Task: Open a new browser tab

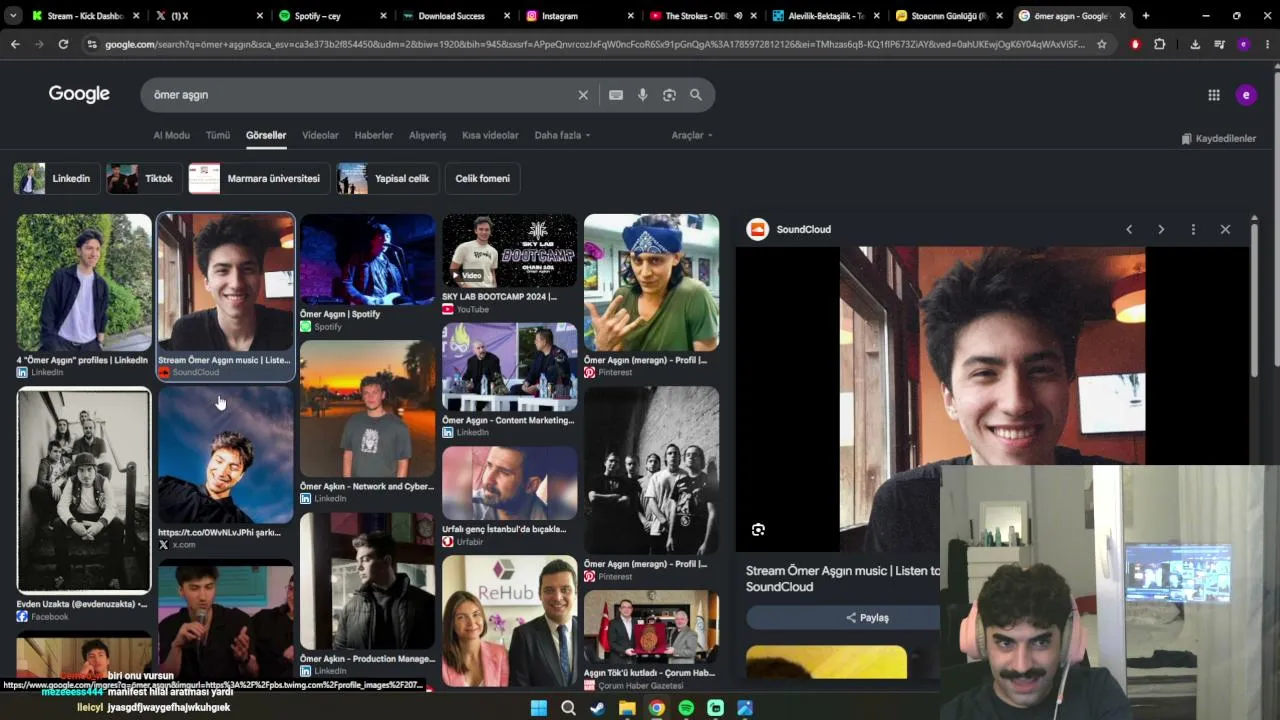Action: coord(1146,16)
